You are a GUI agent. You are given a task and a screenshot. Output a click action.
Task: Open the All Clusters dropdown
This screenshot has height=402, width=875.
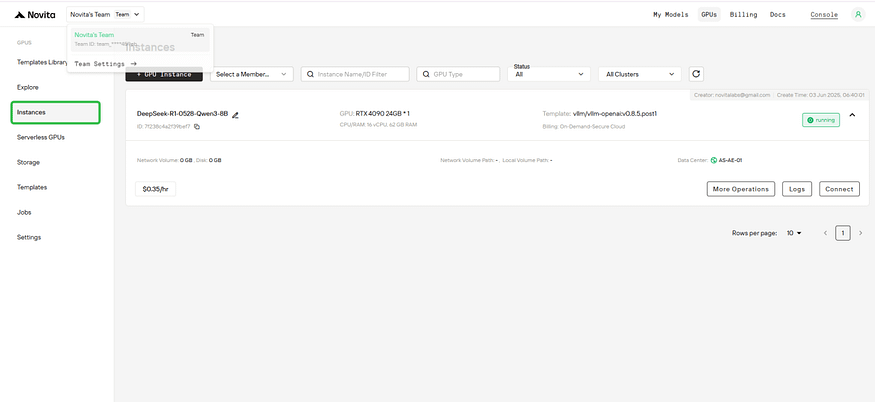640,74
